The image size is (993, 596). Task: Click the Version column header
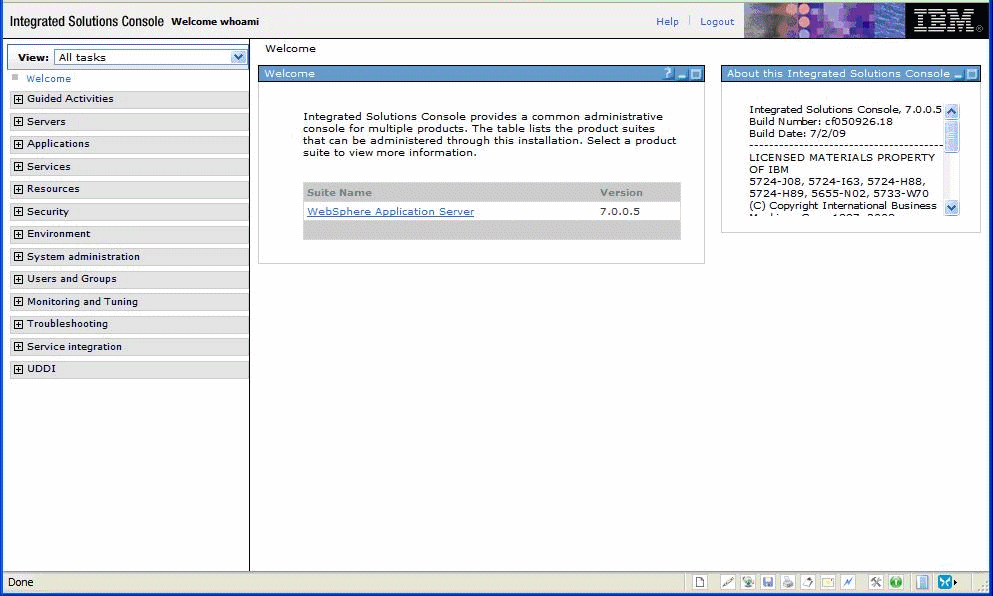[621, 193]
